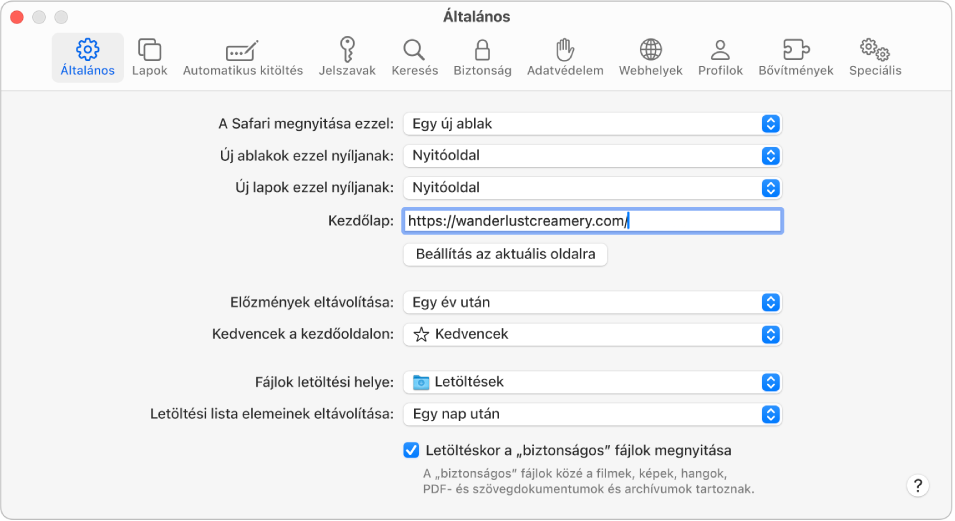Open the Webhelyek globe pane
The height and width of the screenshot is (521, 955).
pos(650,58)
